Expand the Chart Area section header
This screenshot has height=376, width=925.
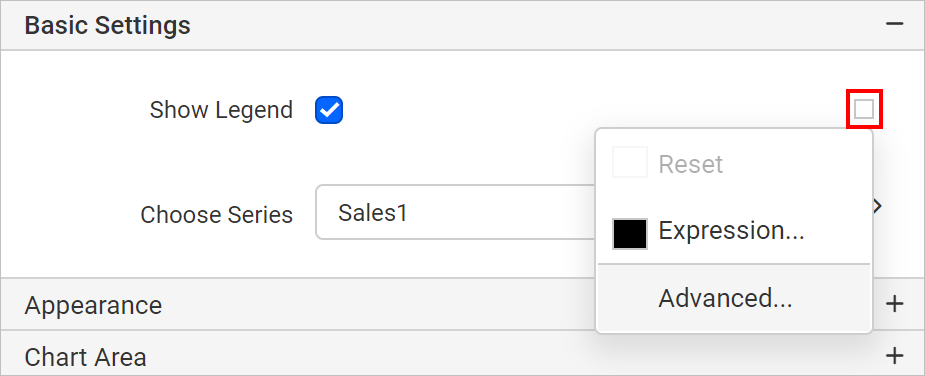click(x=462, y=356)
